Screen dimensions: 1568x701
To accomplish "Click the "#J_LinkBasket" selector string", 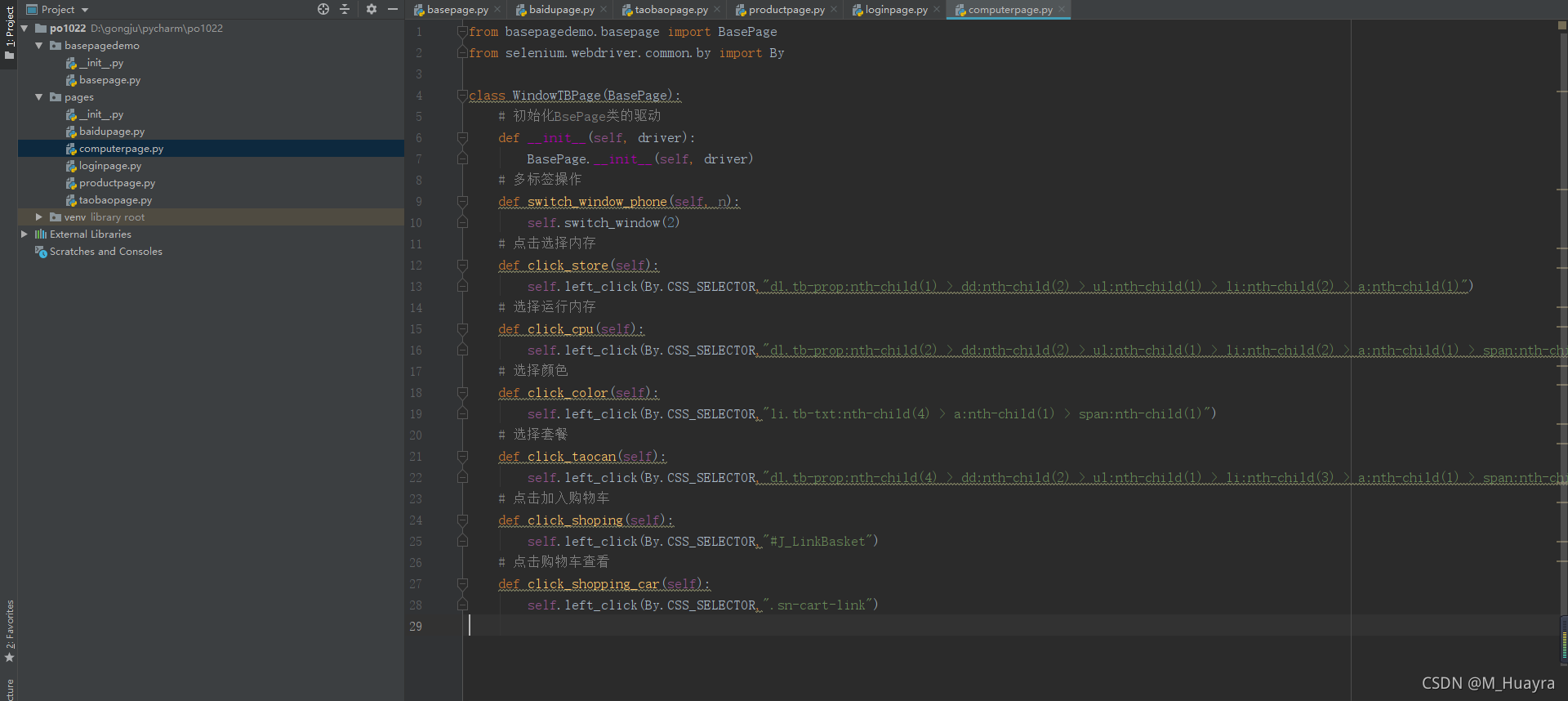I will [817, 542].
